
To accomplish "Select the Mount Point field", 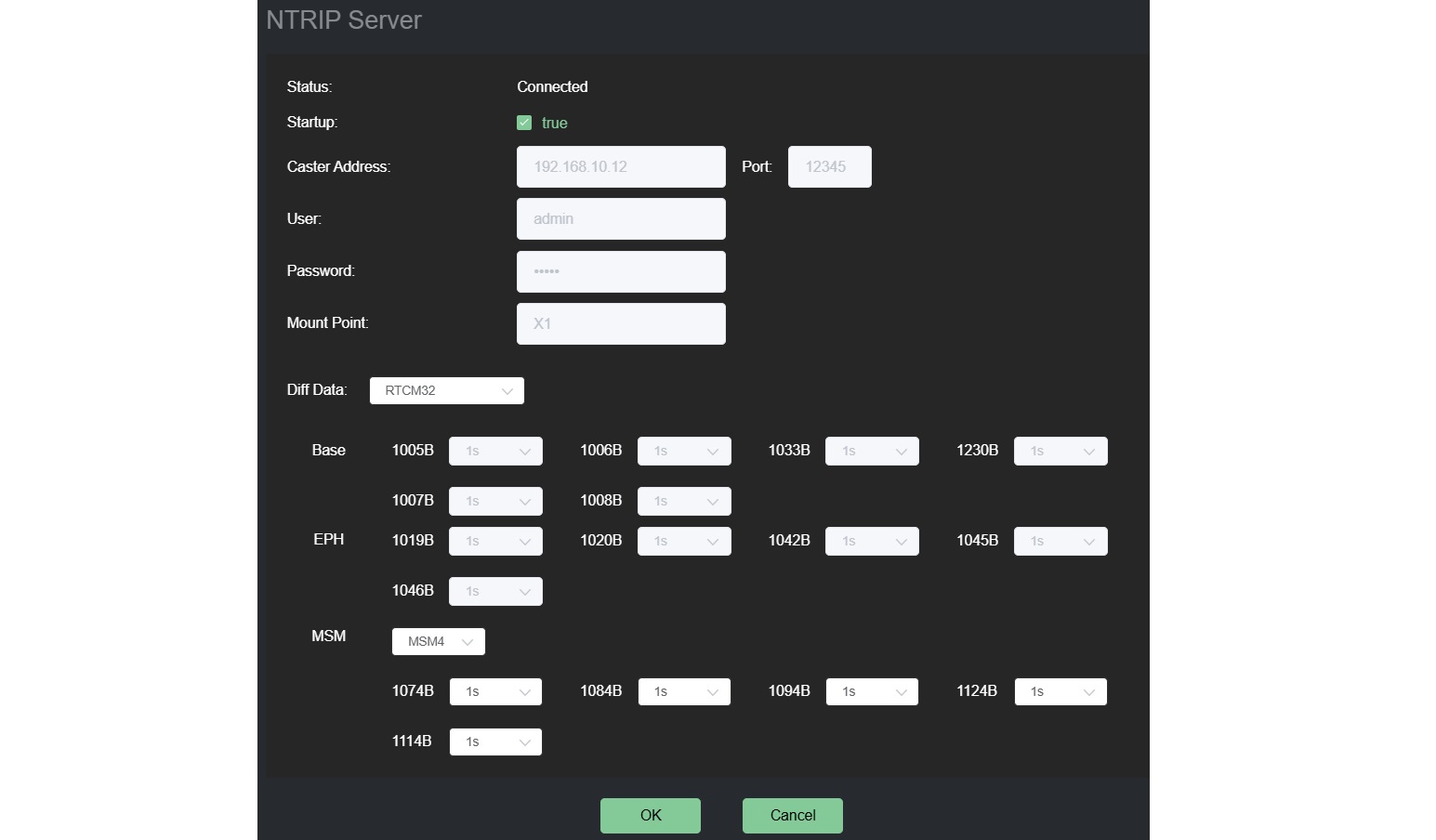I will pos(620,323).
